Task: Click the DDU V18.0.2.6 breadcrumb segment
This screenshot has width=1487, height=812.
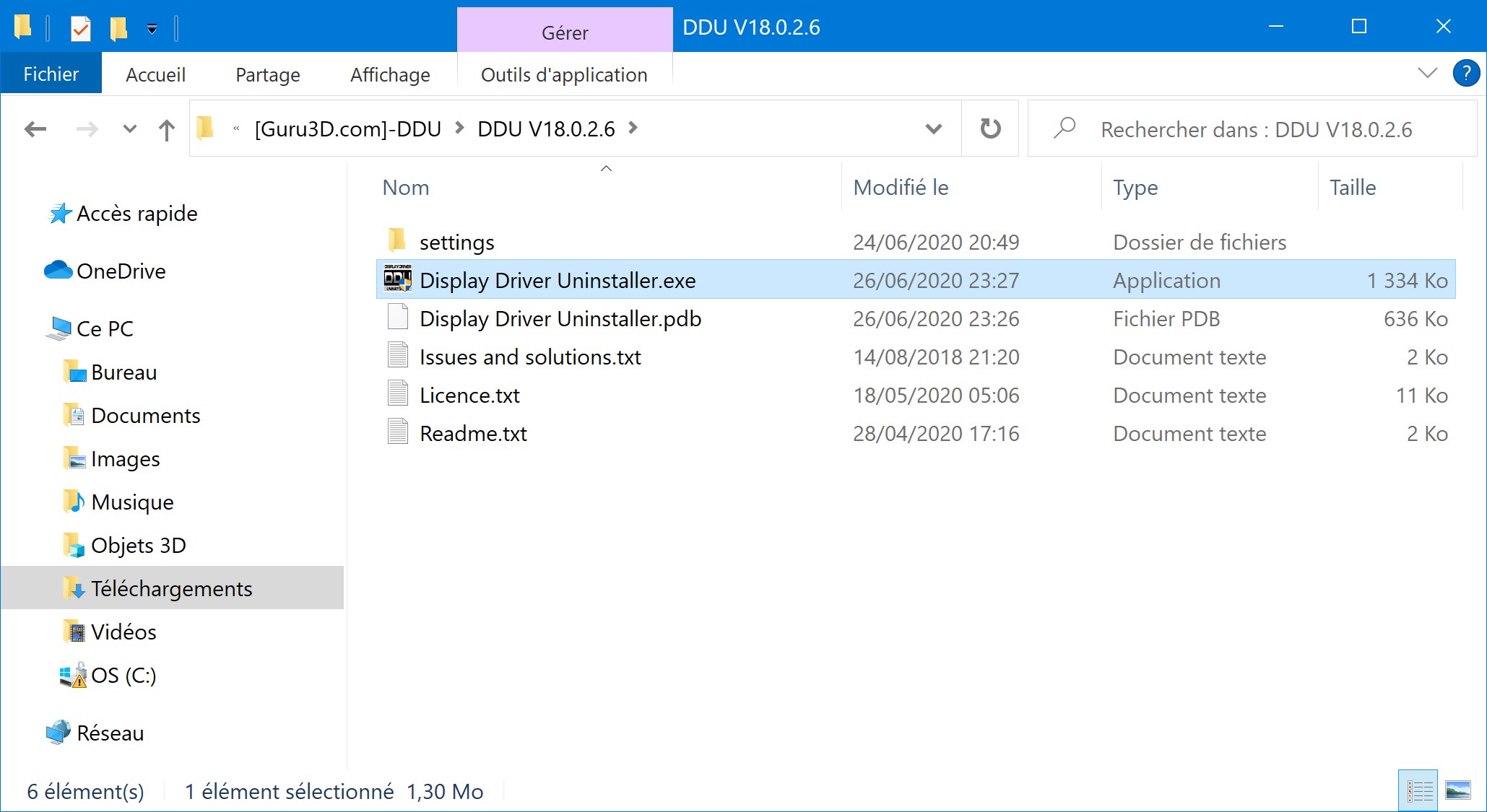Action: 546,129
